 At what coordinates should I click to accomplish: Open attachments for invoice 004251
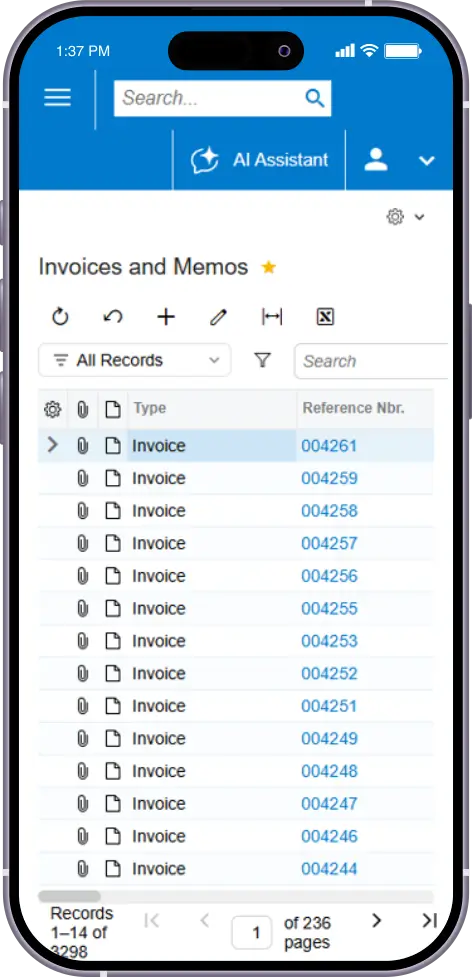(x=82, y=706)
